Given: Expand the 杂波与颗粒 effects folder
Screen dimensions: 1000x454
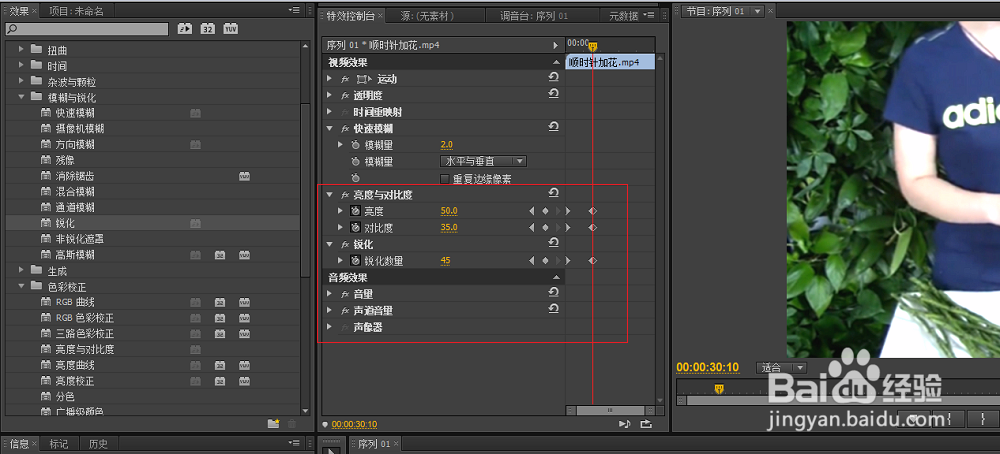Looking at the screenshot, I should coord(21,81).
